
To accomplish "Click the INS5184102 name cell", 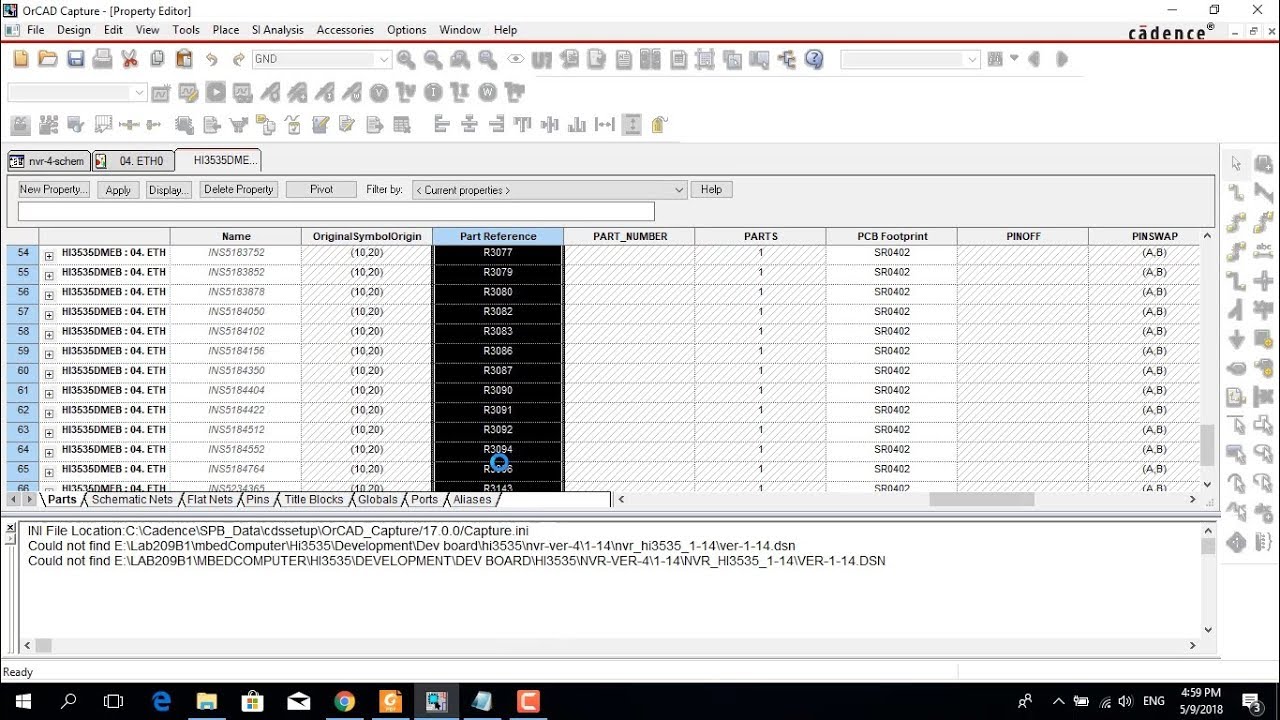I will [x=236, y=332].
